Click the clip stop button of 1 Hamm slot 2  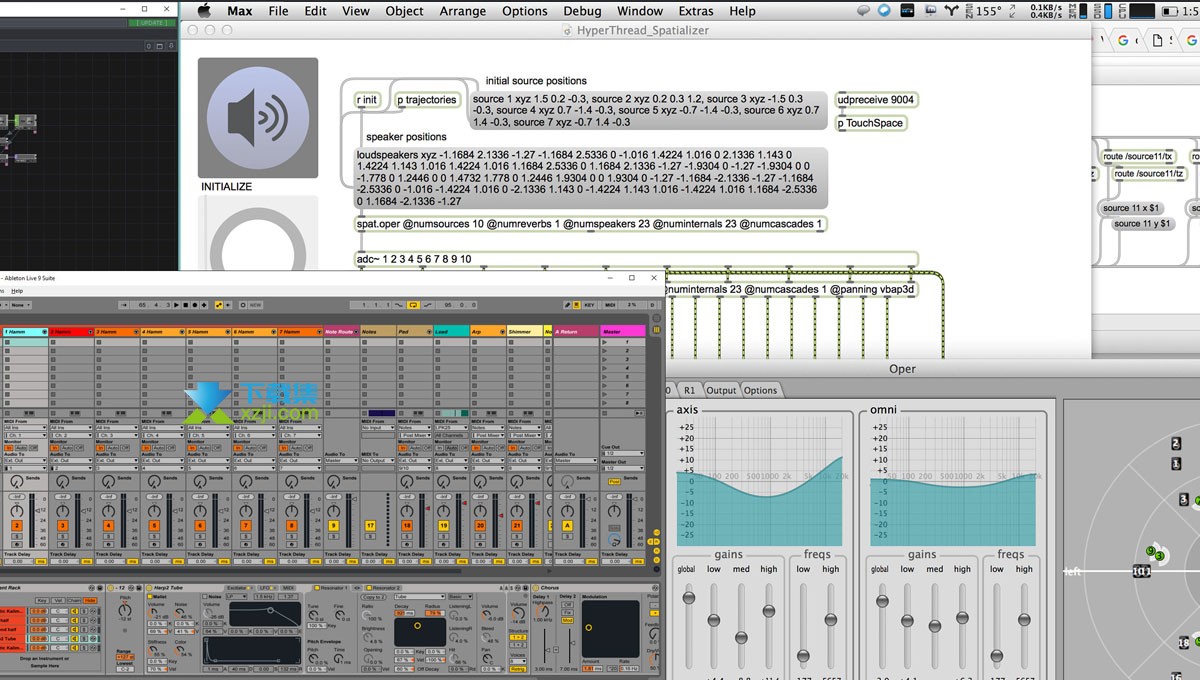(x=7, y=350)
